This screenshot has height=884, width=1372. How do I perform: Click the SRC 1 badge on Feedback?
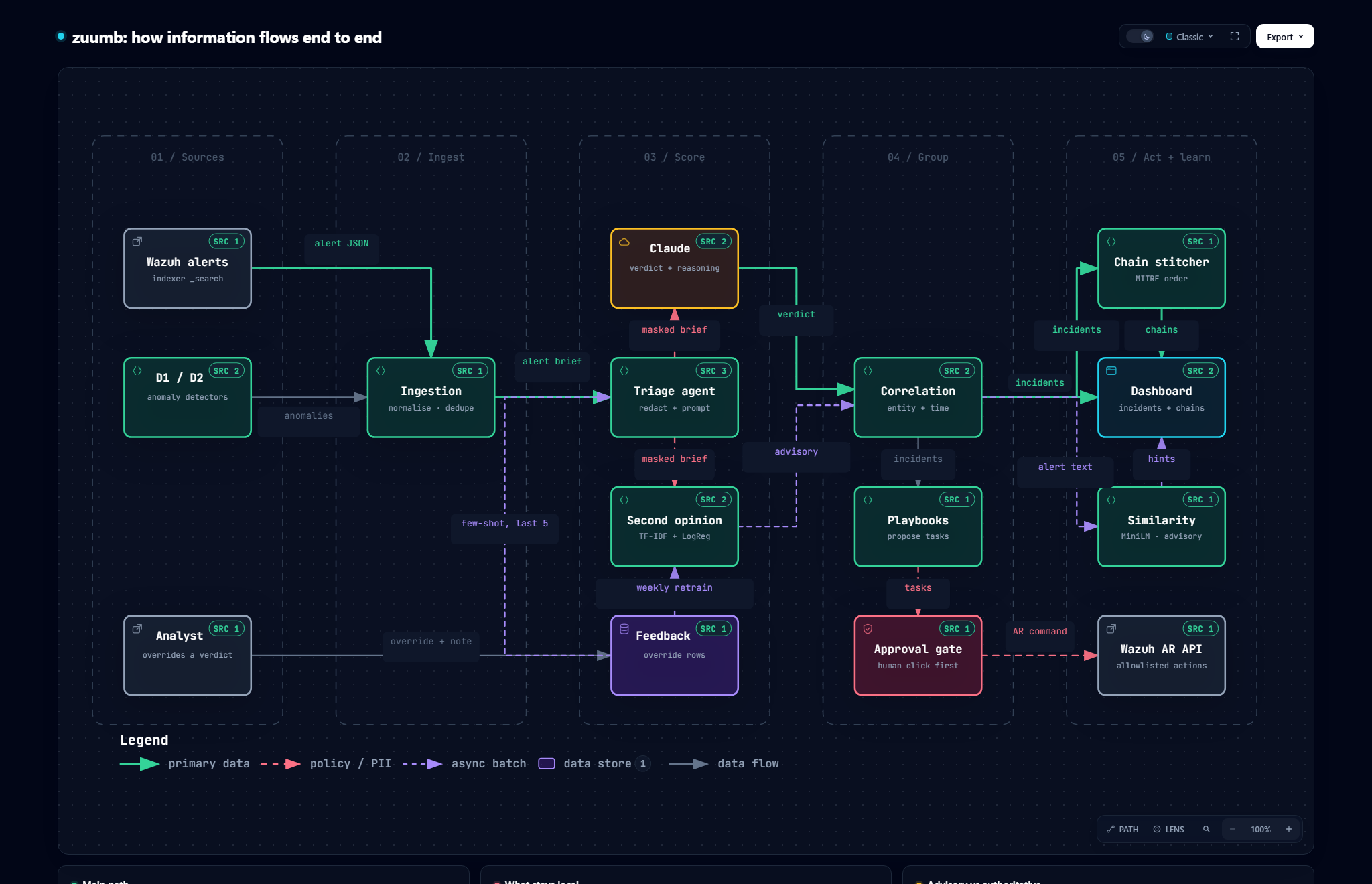[713, 629]
